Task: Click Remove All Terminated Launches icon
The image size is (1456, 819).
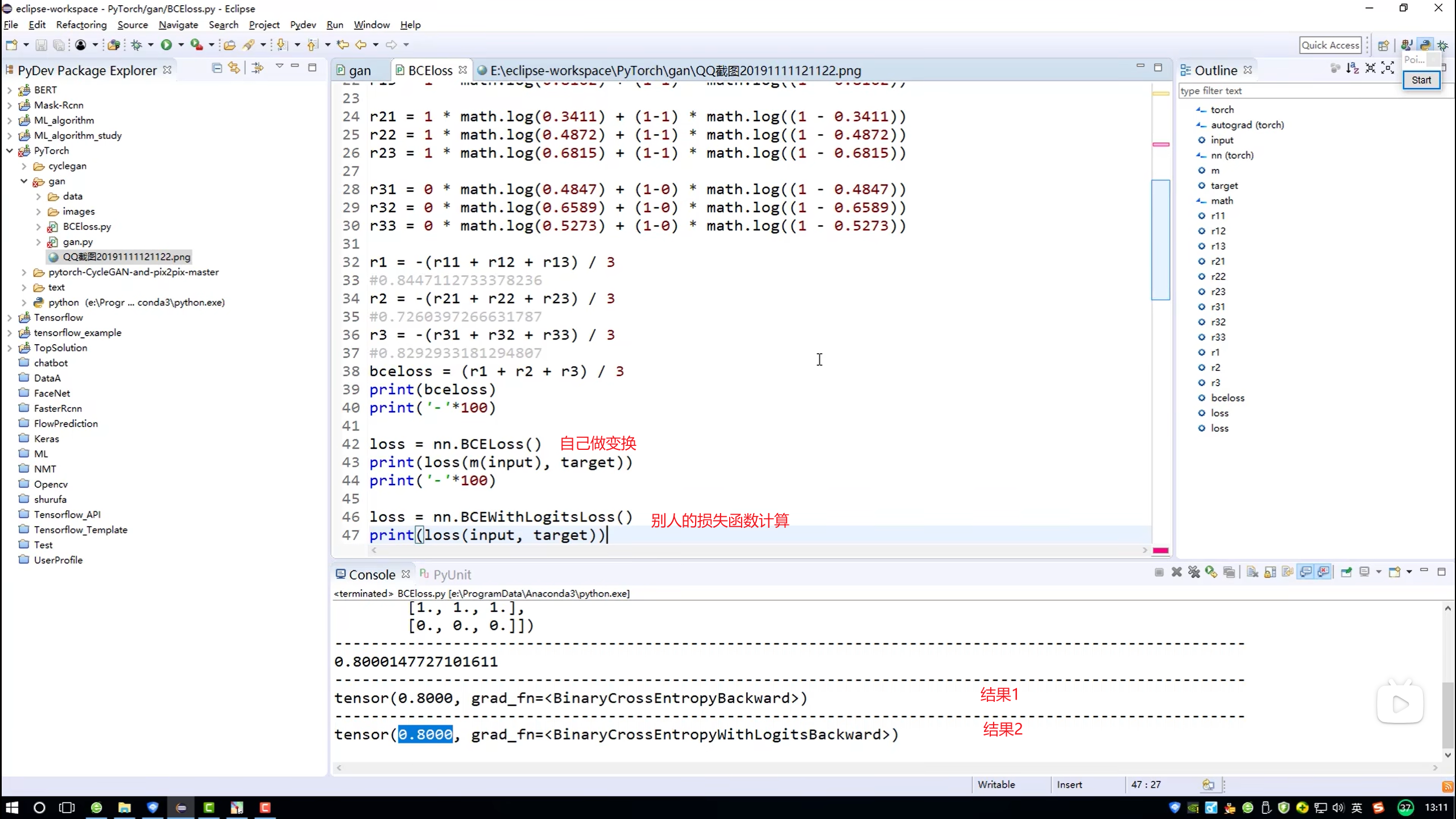Action: coord(1194,572)
